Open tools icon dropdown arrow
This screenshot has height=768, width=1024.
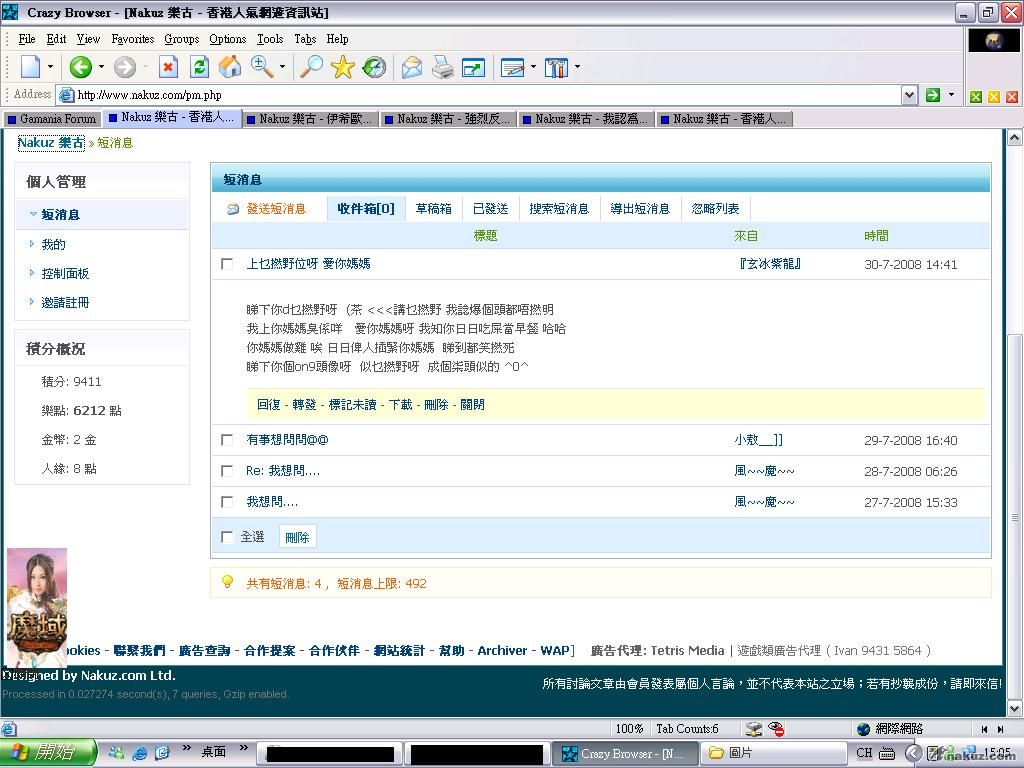(x=577, y=67)
